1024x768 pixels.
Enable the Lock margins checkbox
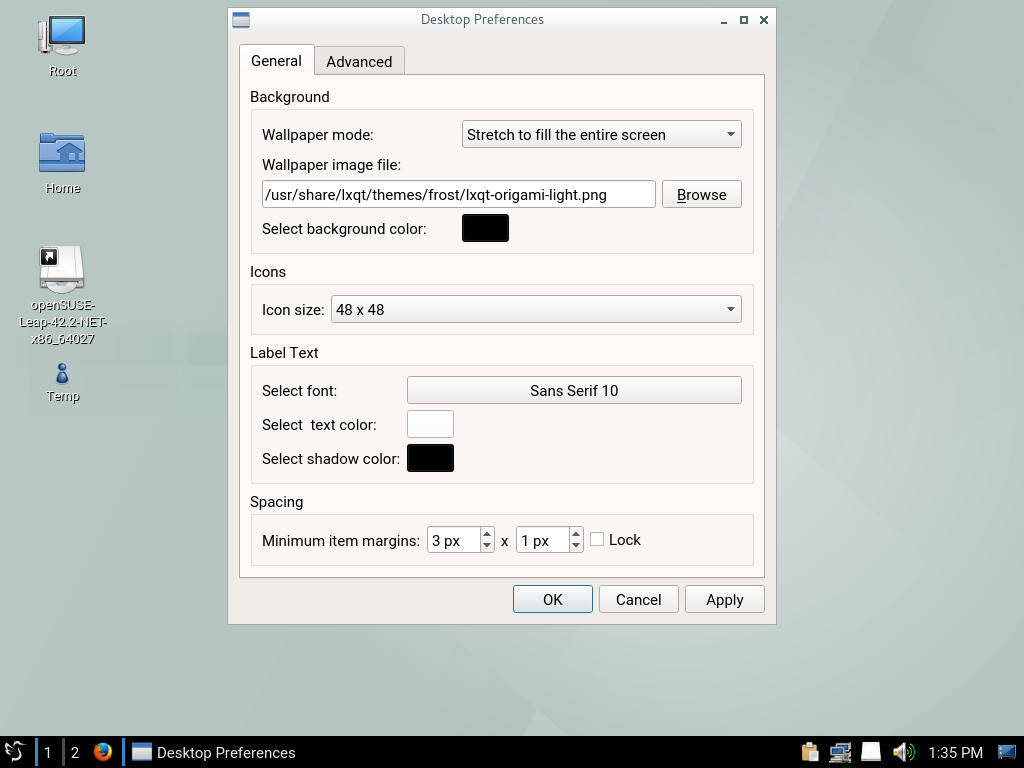(x=597, y=540)
